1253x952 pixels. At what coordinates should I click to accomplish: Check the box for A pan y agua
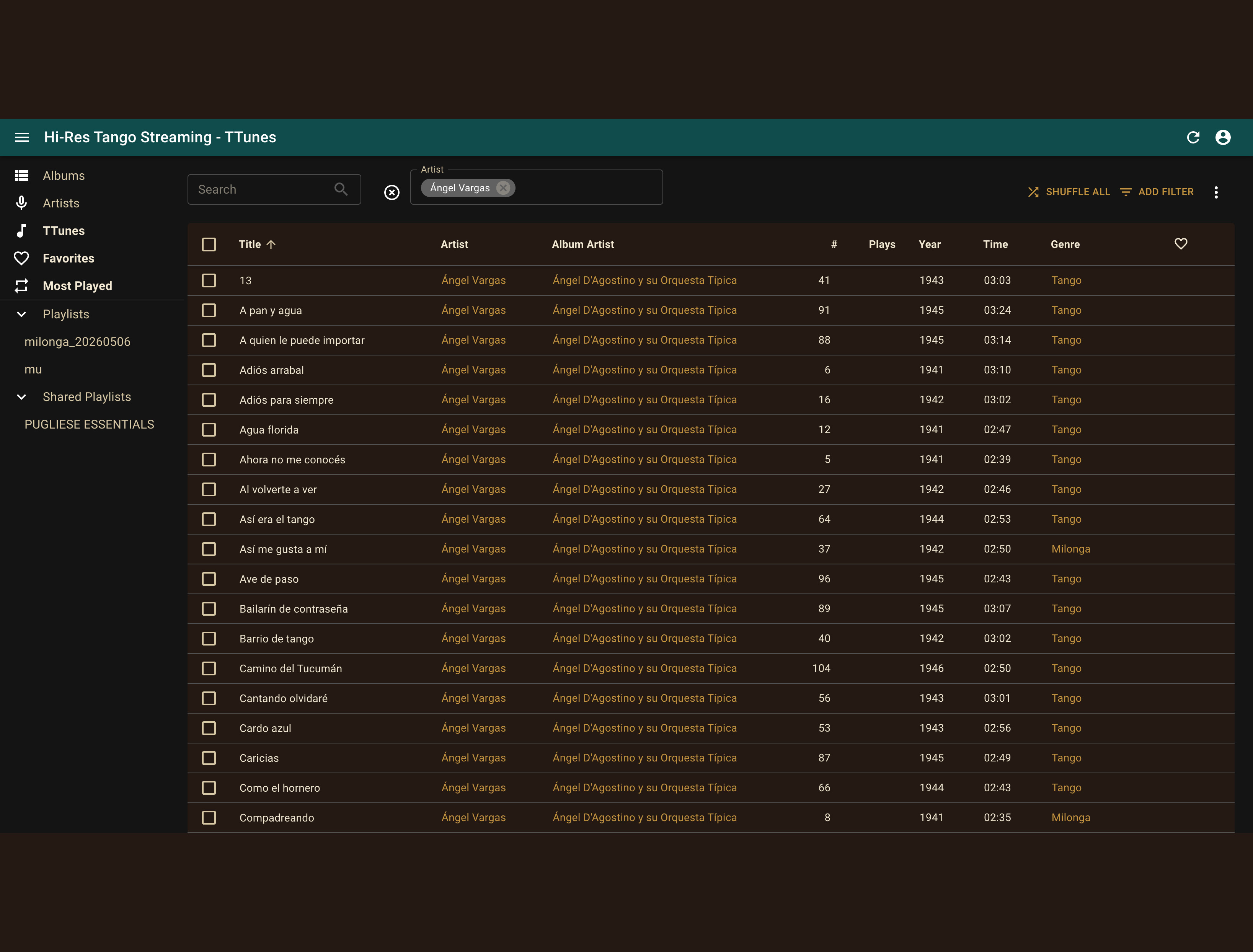(x=209, y=311)
